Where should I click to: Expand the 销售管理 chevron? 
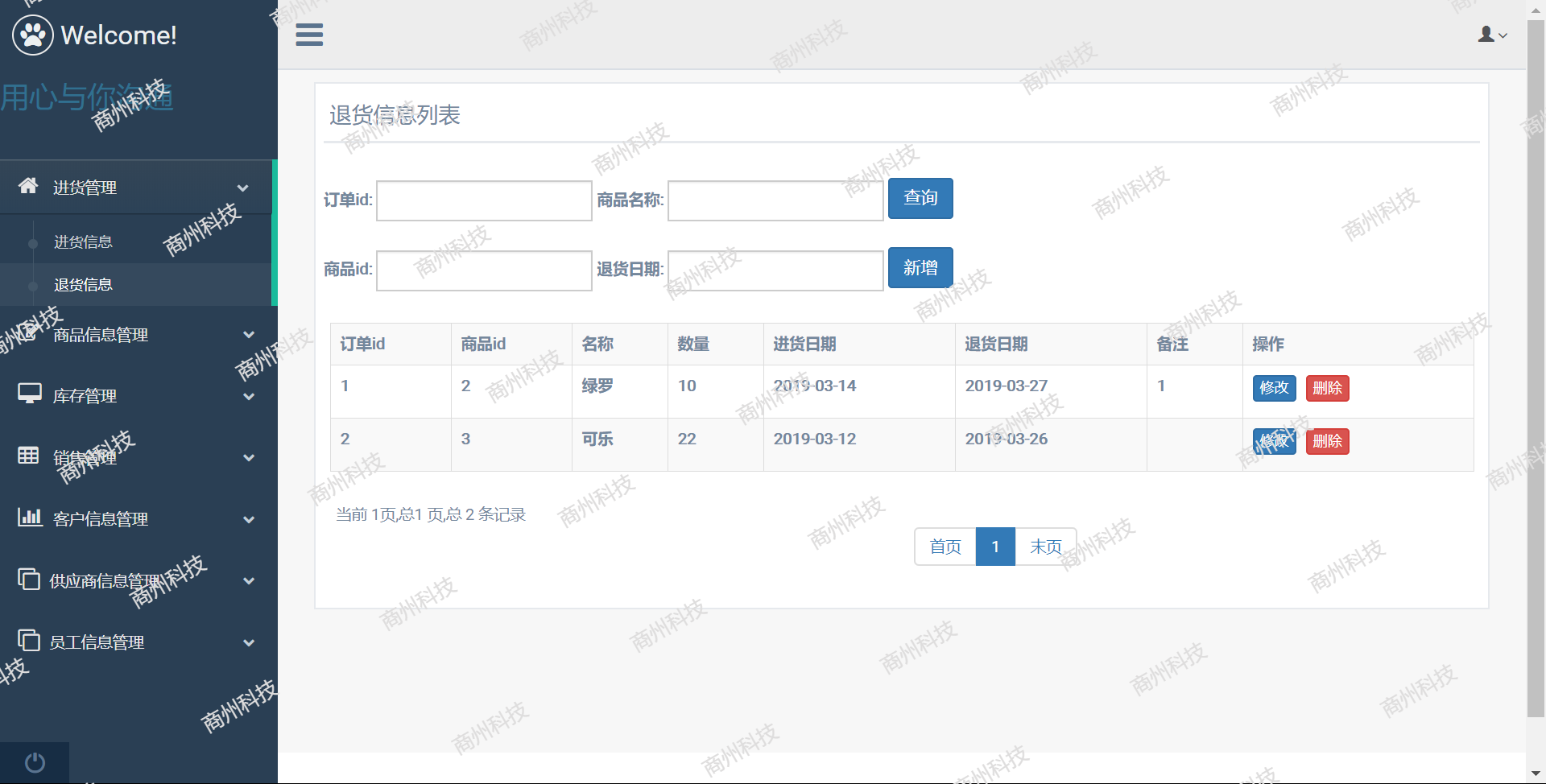(x=249, y=457)
